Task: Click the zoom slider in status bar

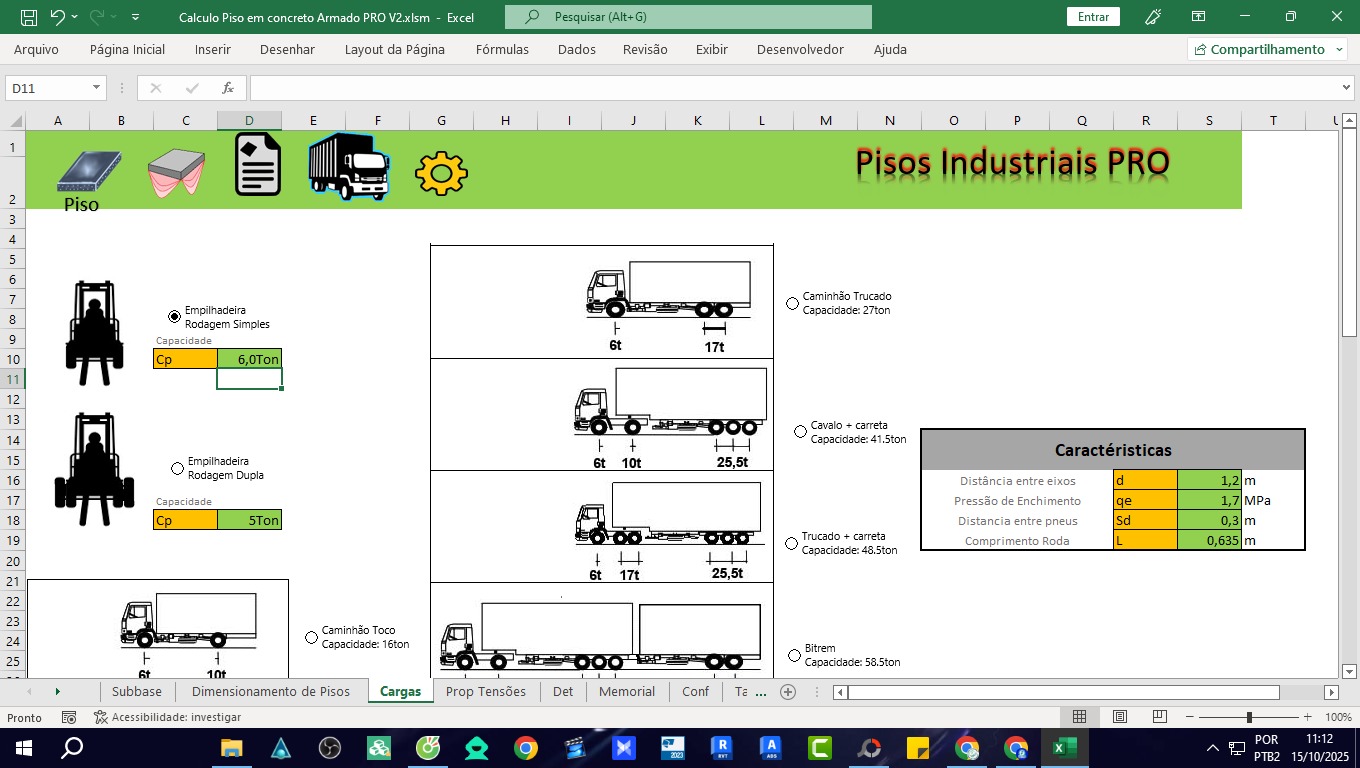Action: coord(1249,717)
